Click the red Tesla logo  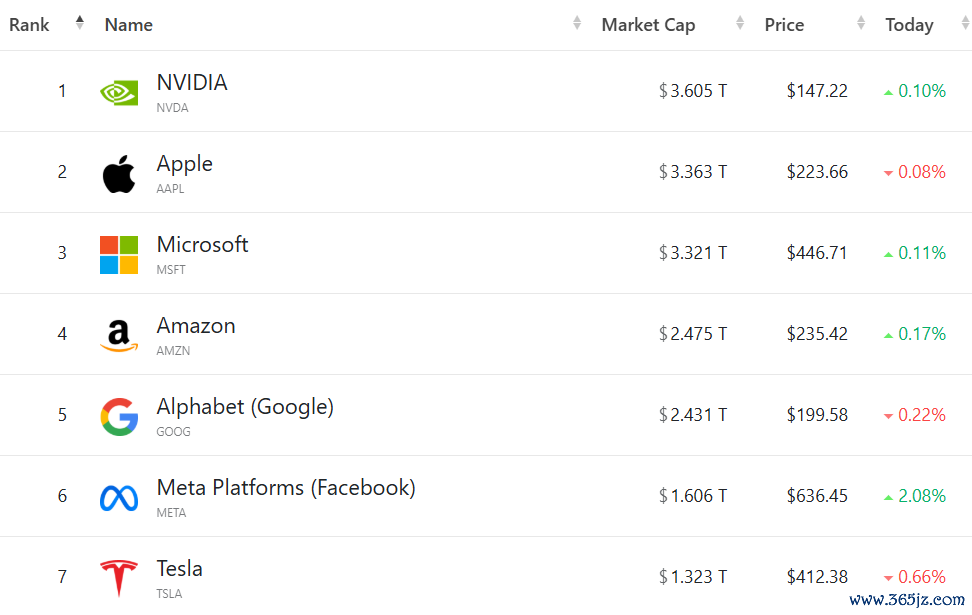[x=119, y=578]
